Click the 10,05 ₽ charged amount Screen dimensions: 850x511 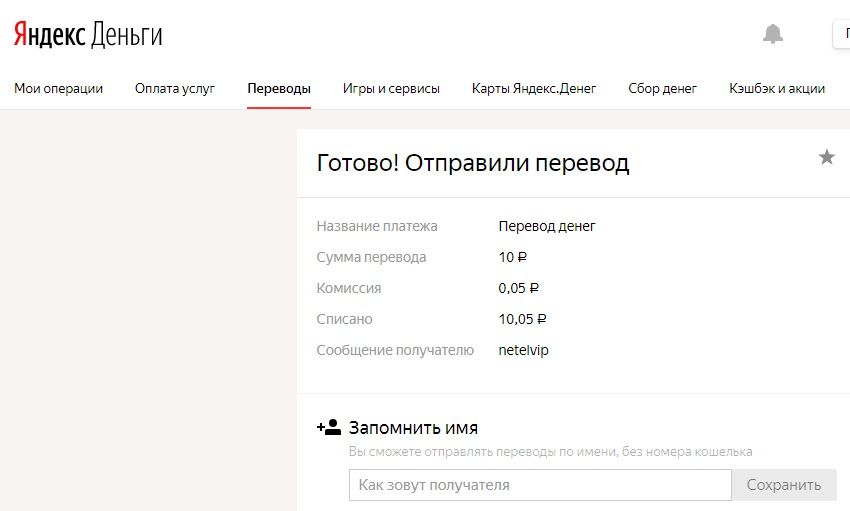click(522, 319)
